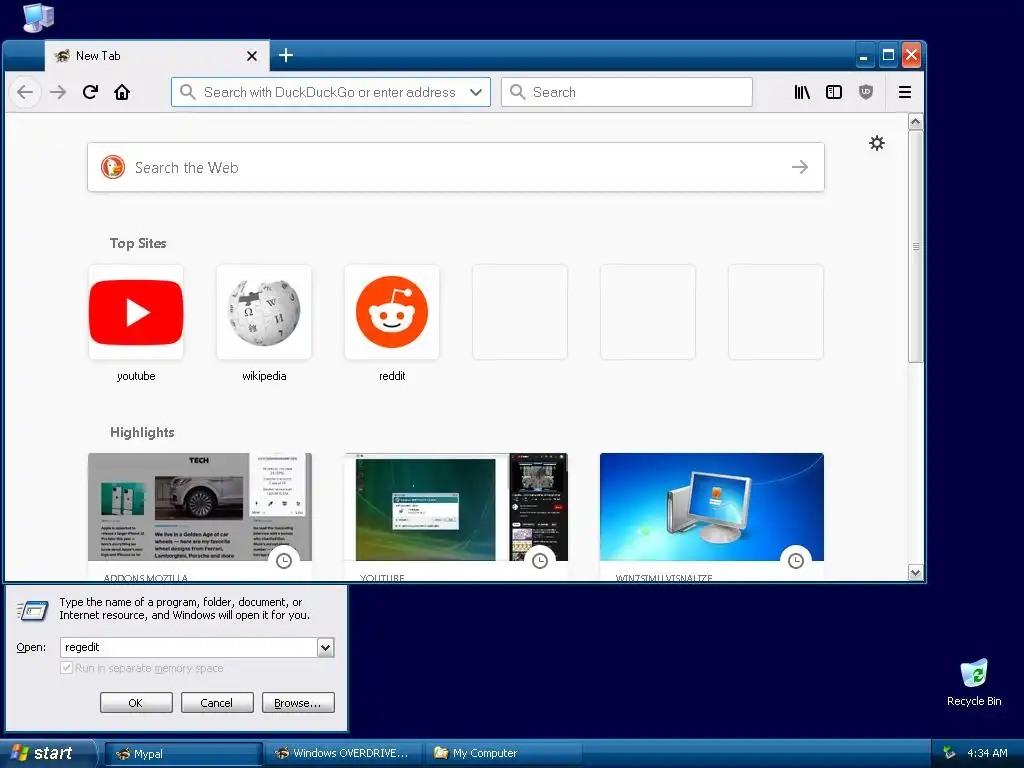1024x768 pixels.
Task: Click the system tray network icon
Action: [949, 753]
